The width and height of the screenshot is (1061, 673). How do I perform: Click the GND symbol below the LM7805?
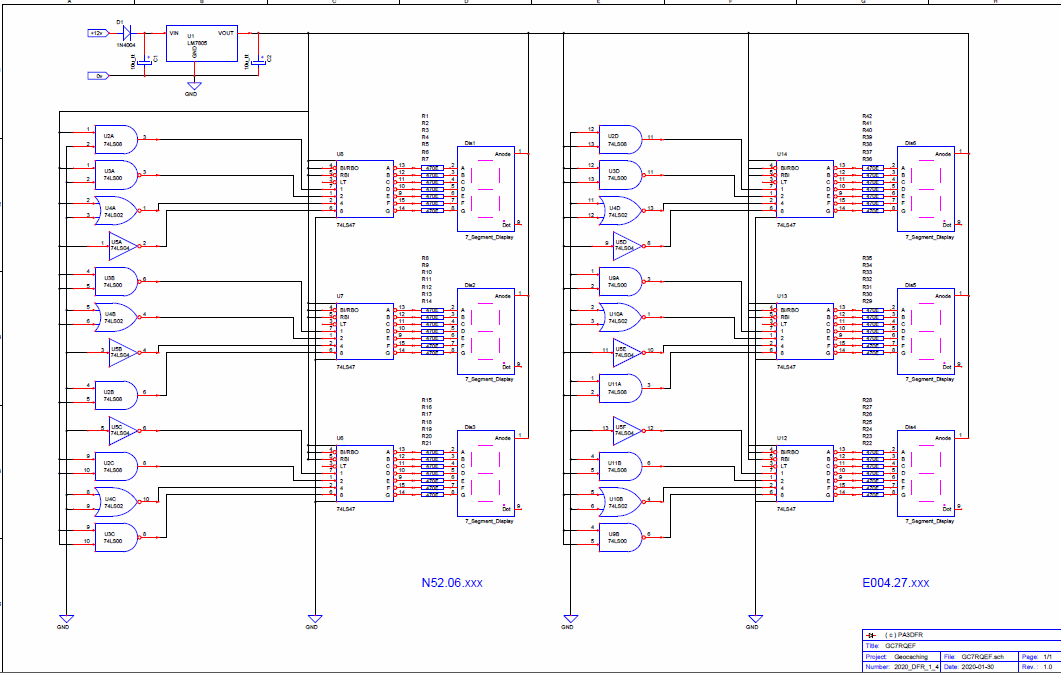click(x=193, y=88)
